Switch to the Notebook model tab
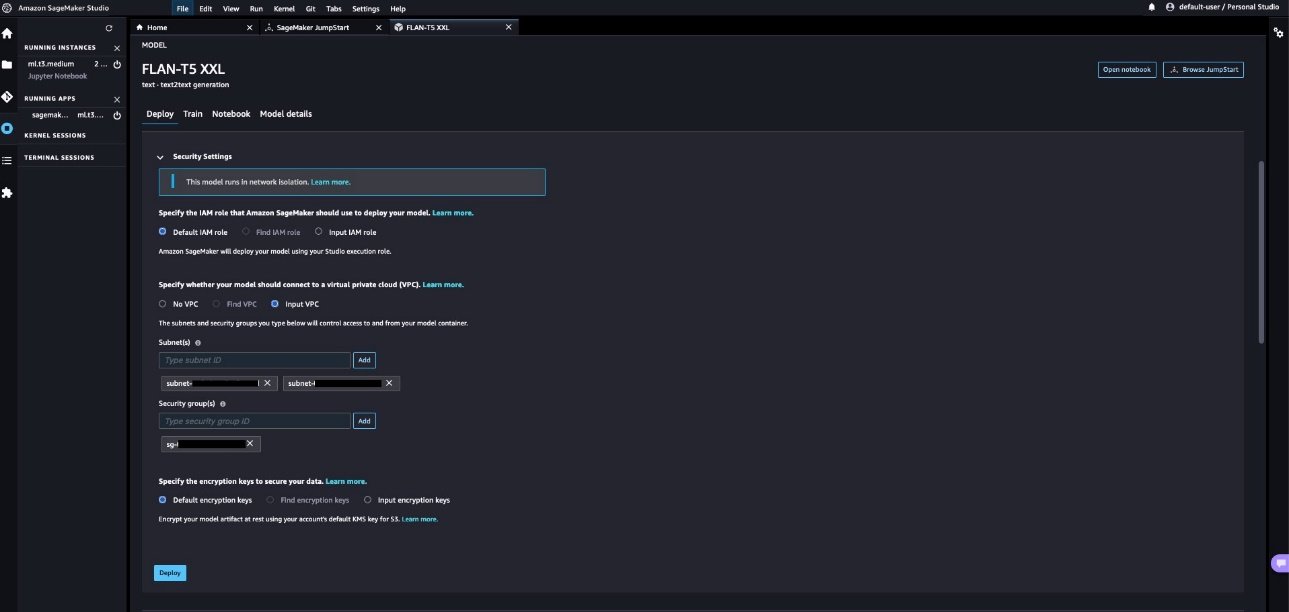This screenshot has width=1289, height=612. point(231,114)
